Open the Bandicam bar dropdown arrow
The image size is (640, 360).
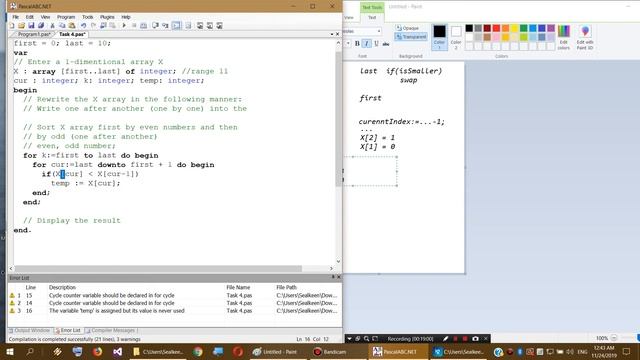[349, 339]
